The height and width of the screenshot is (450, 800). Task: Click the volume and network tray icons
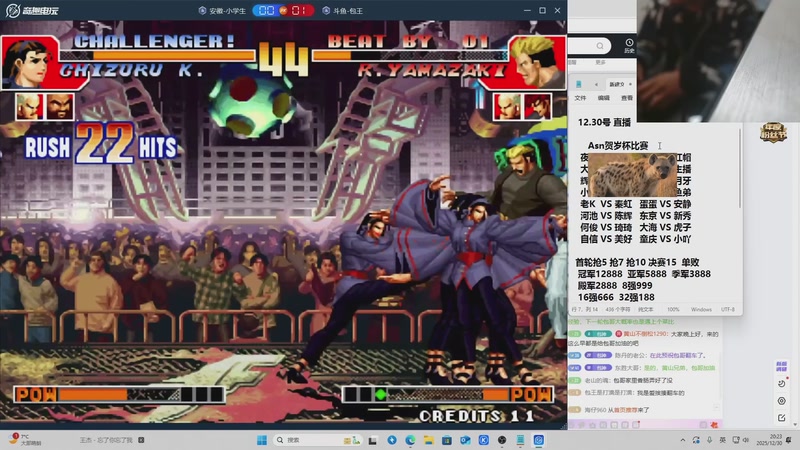(740, 440)
